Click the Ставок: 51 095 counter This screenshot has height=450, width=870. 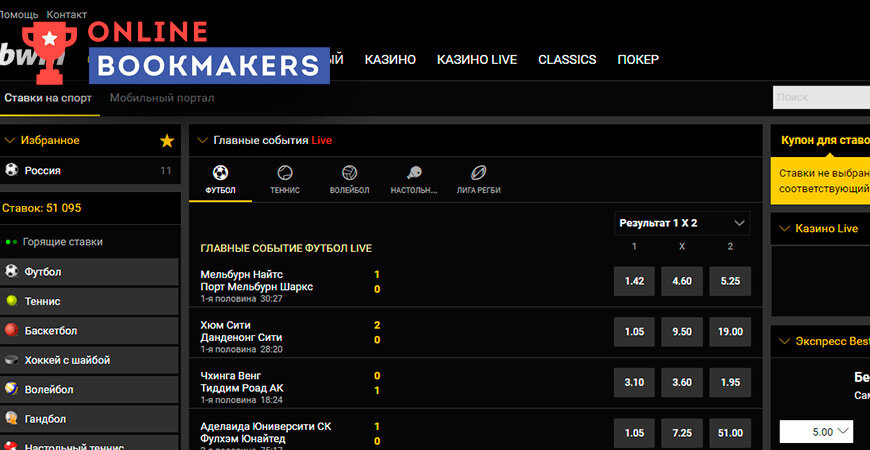[x=42, y=209]
